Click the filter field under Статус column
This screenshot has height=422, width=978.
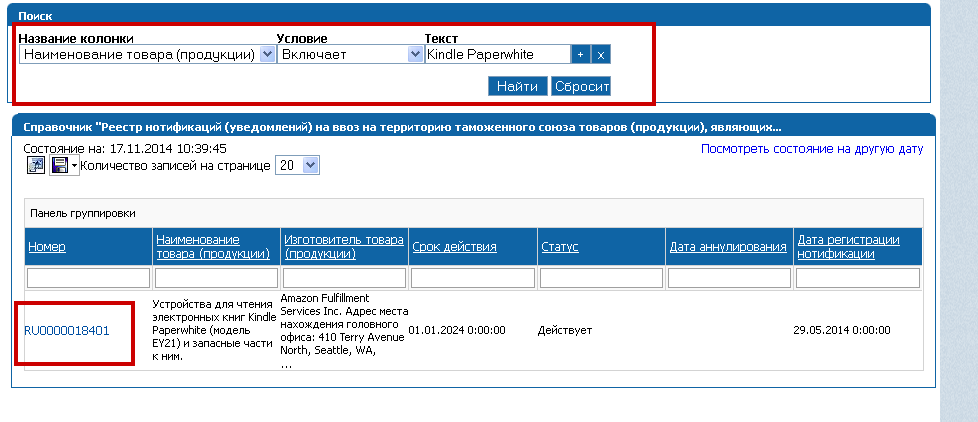coord(601,278)
